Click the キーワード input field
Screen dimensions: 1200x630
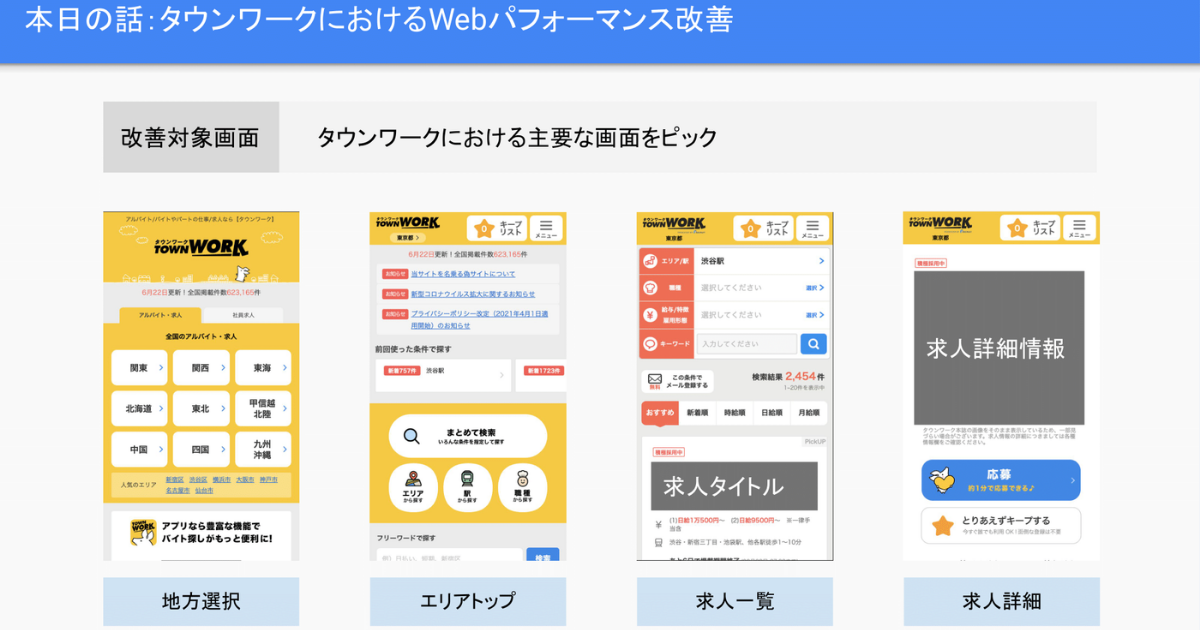(747, 344)
